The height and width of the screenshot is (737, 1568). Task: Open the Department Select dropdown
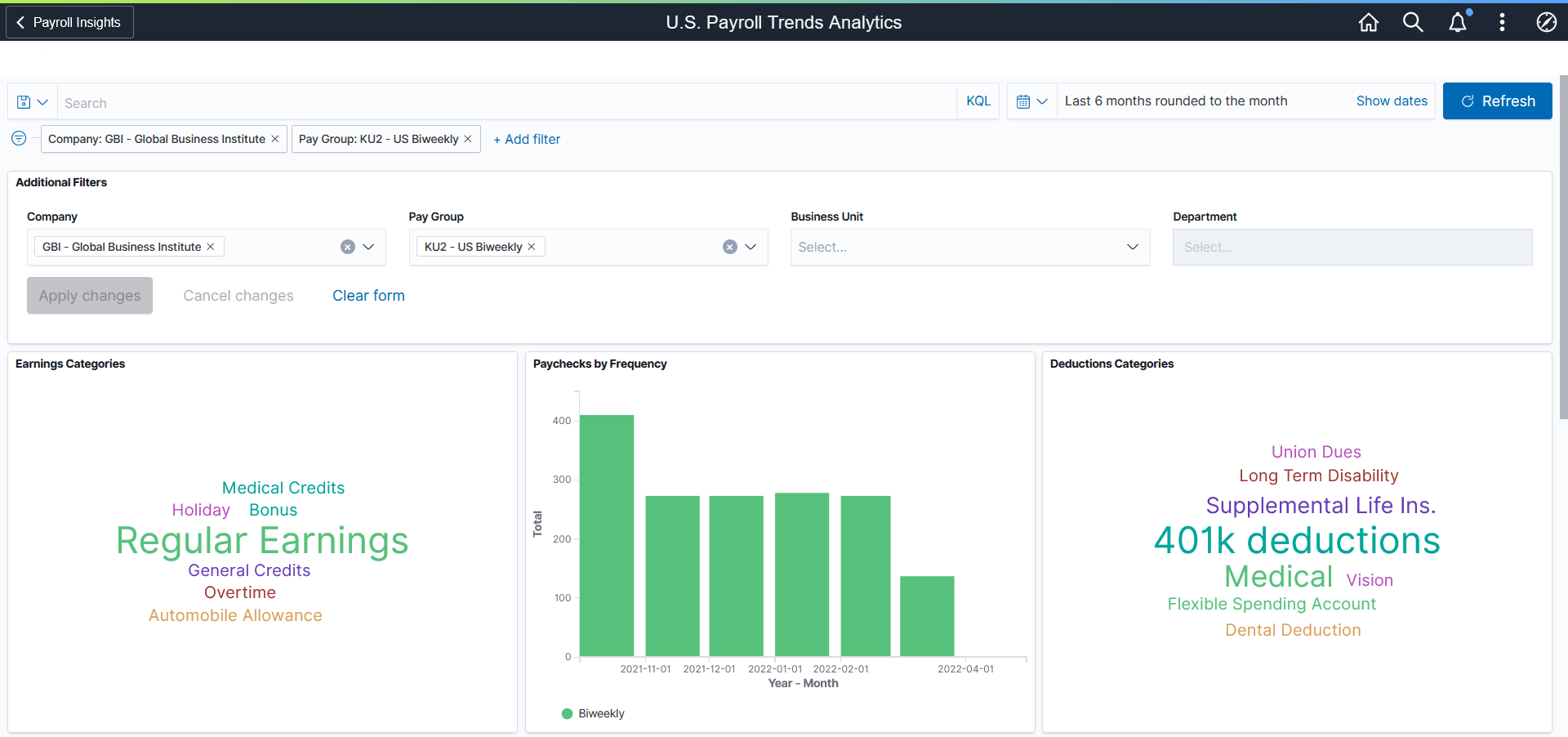(1352, 247)
